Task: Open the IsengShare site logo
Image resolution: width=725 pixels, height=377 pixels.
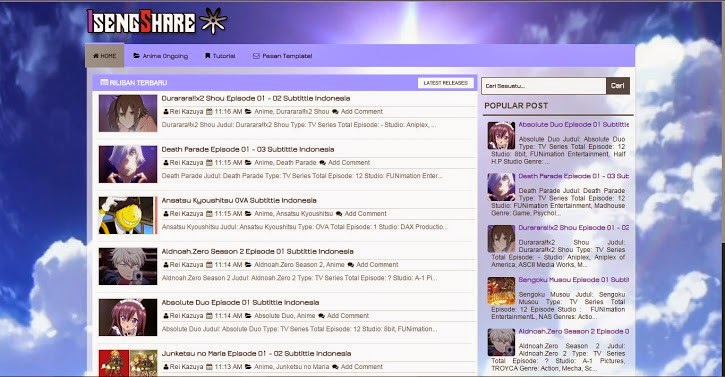Action: pyautogui.click(x=157, y=22)
